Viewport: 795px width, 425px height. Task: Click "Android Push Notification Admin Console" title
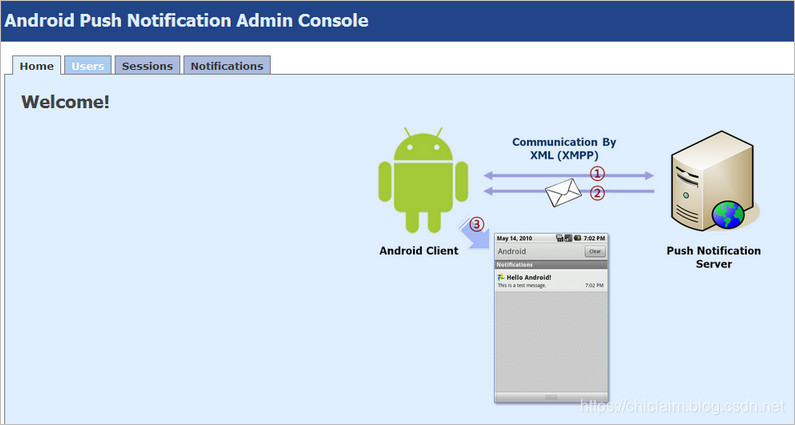click(186, 21)
